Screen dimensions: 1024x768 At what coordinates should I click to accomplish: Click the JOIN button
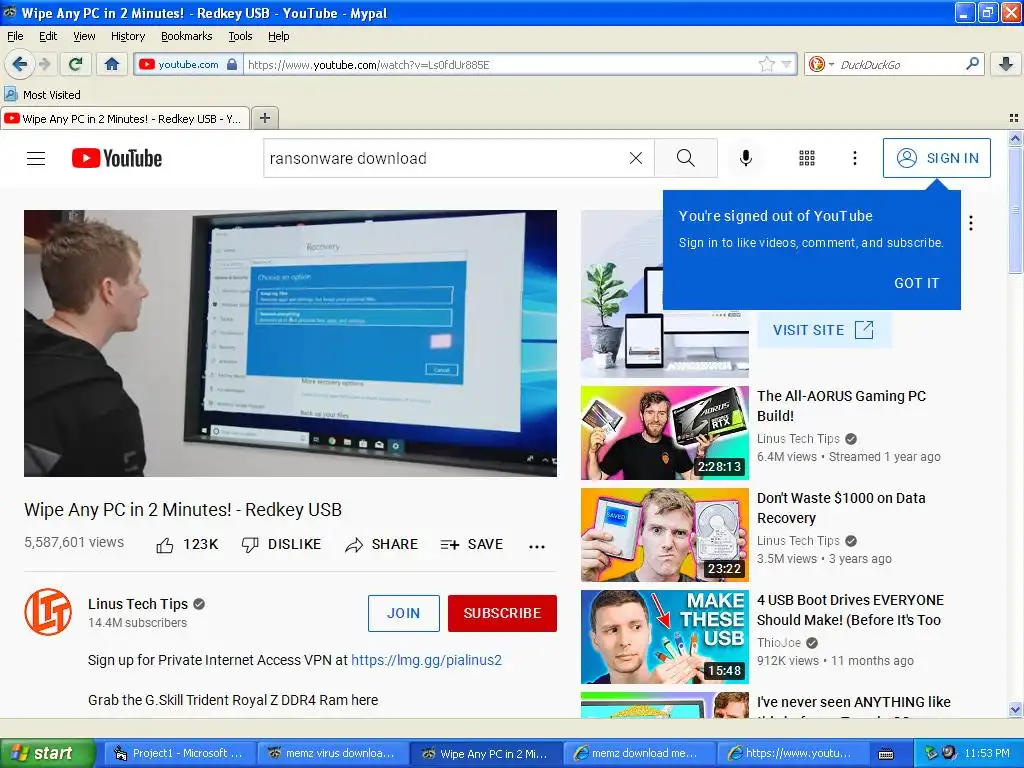click(404, 613)
